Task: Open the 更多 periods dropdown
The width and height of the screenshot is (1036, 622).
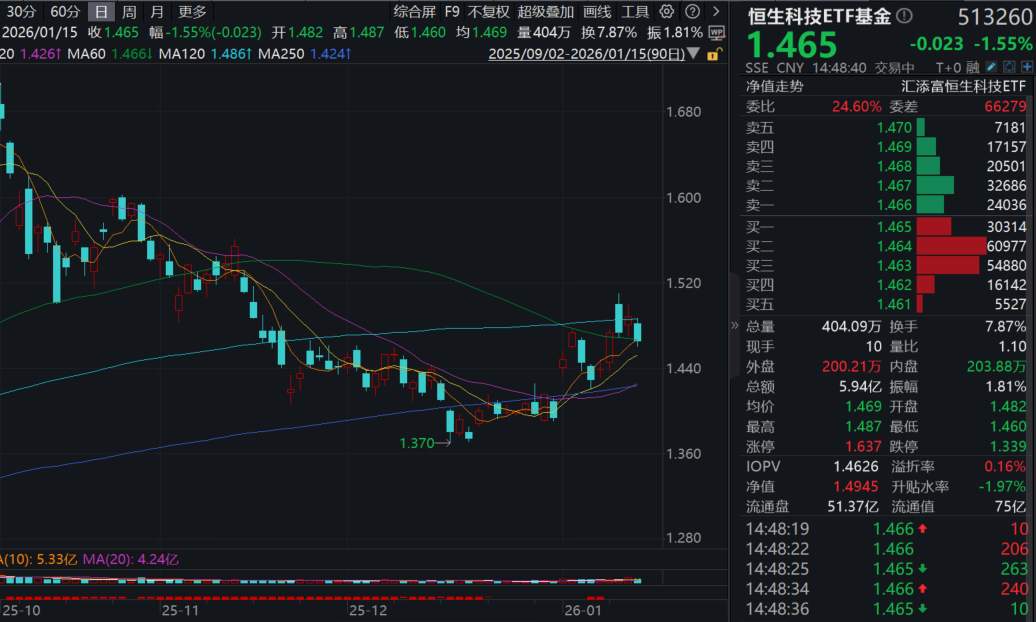Action: (192, 12)
